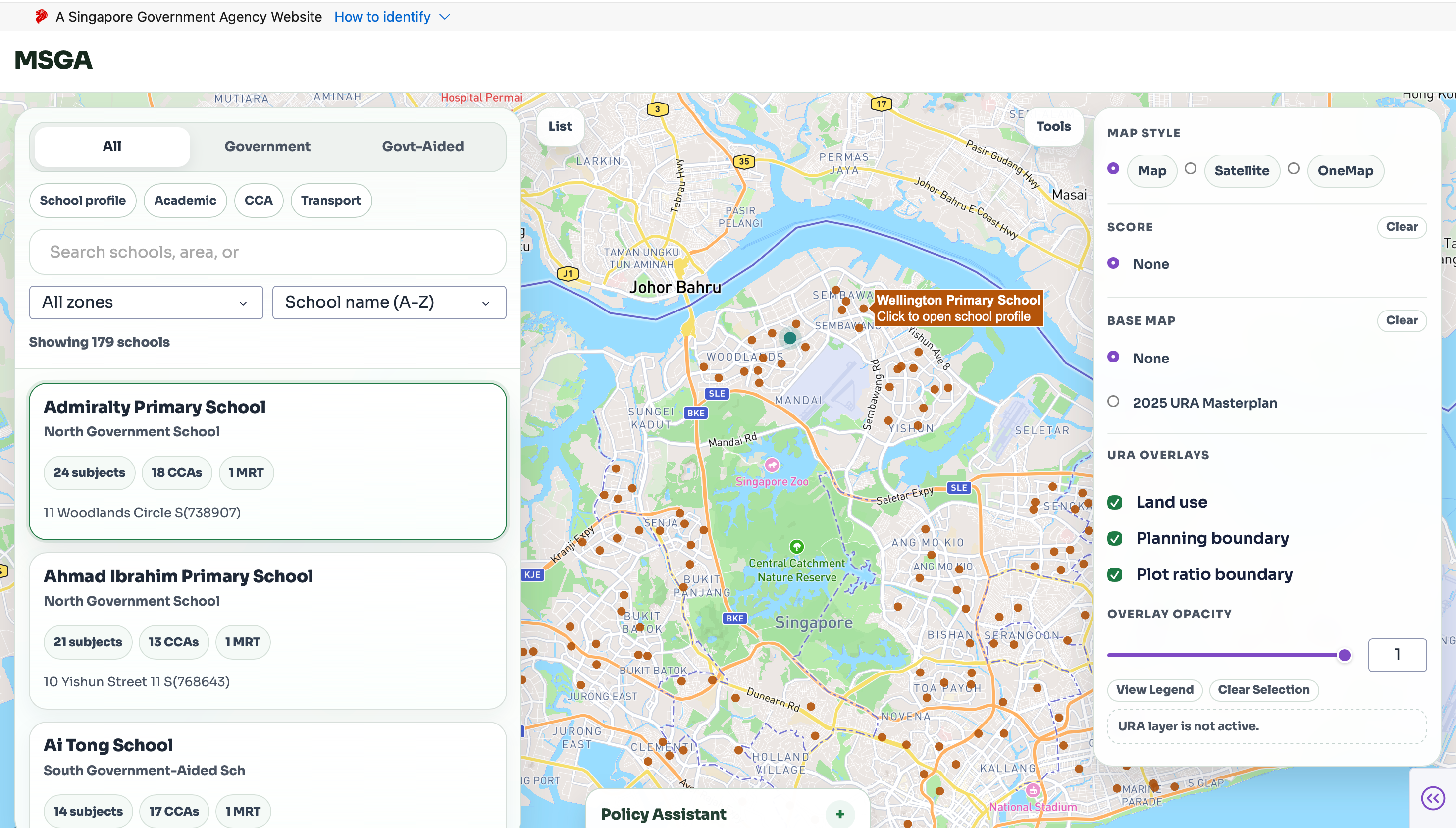Open the School name (A-Z) sort dropdown

389,303
